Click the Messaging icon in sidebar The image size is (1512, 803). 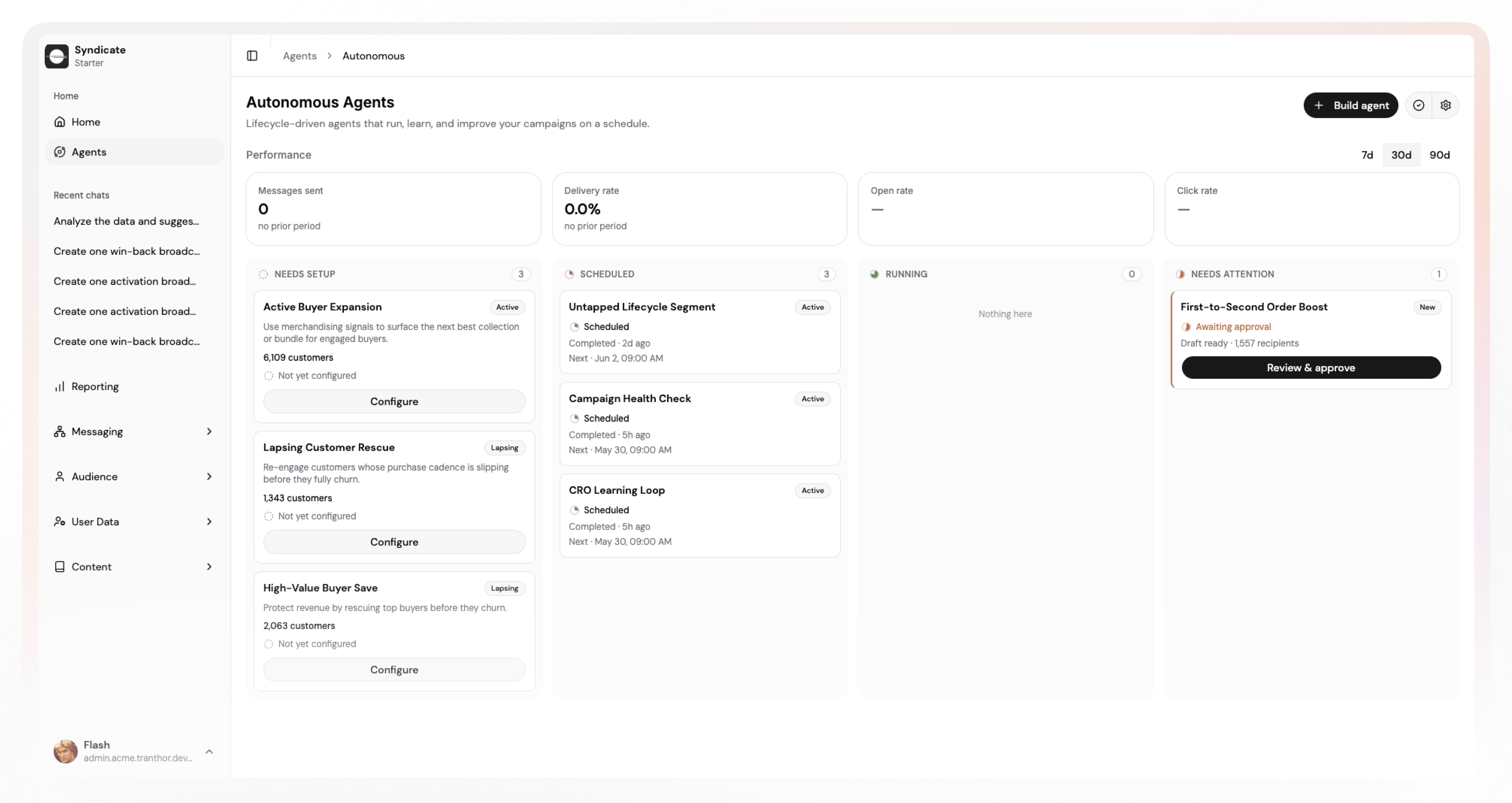click(x=59, y=431)
